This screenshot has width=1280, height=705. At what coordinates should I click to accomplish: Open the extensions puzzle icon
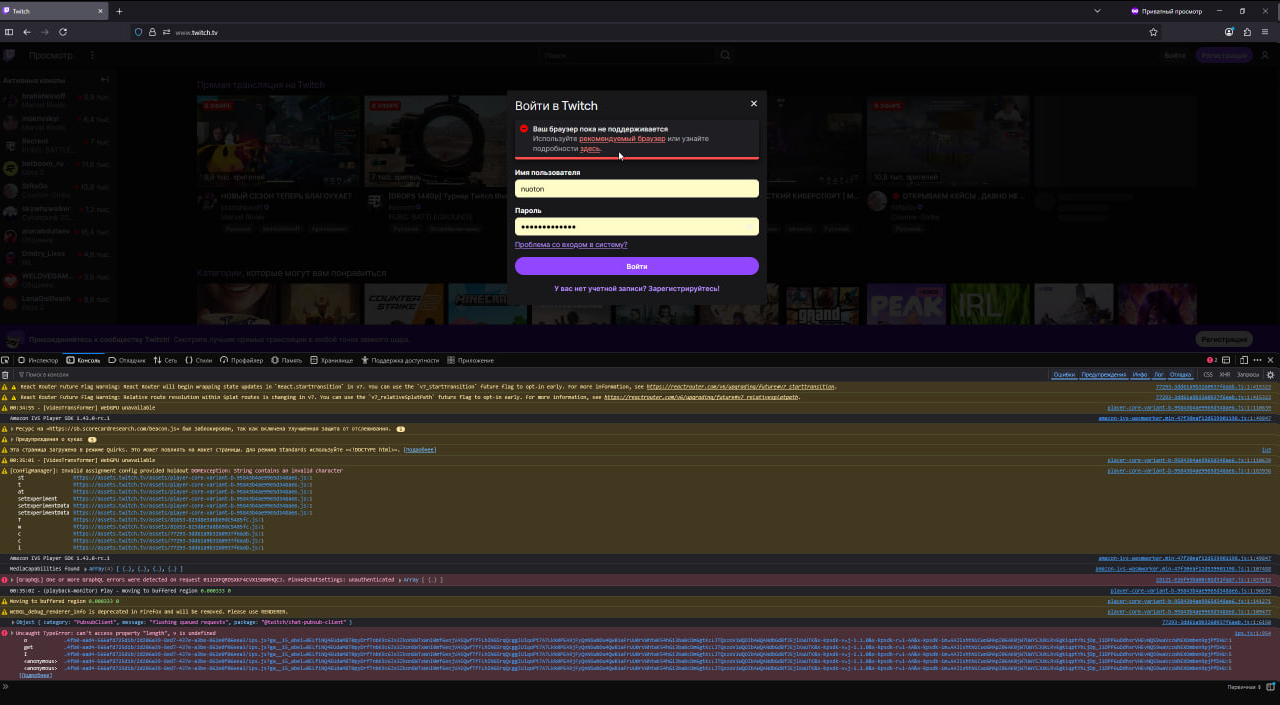click(1247, 32)
